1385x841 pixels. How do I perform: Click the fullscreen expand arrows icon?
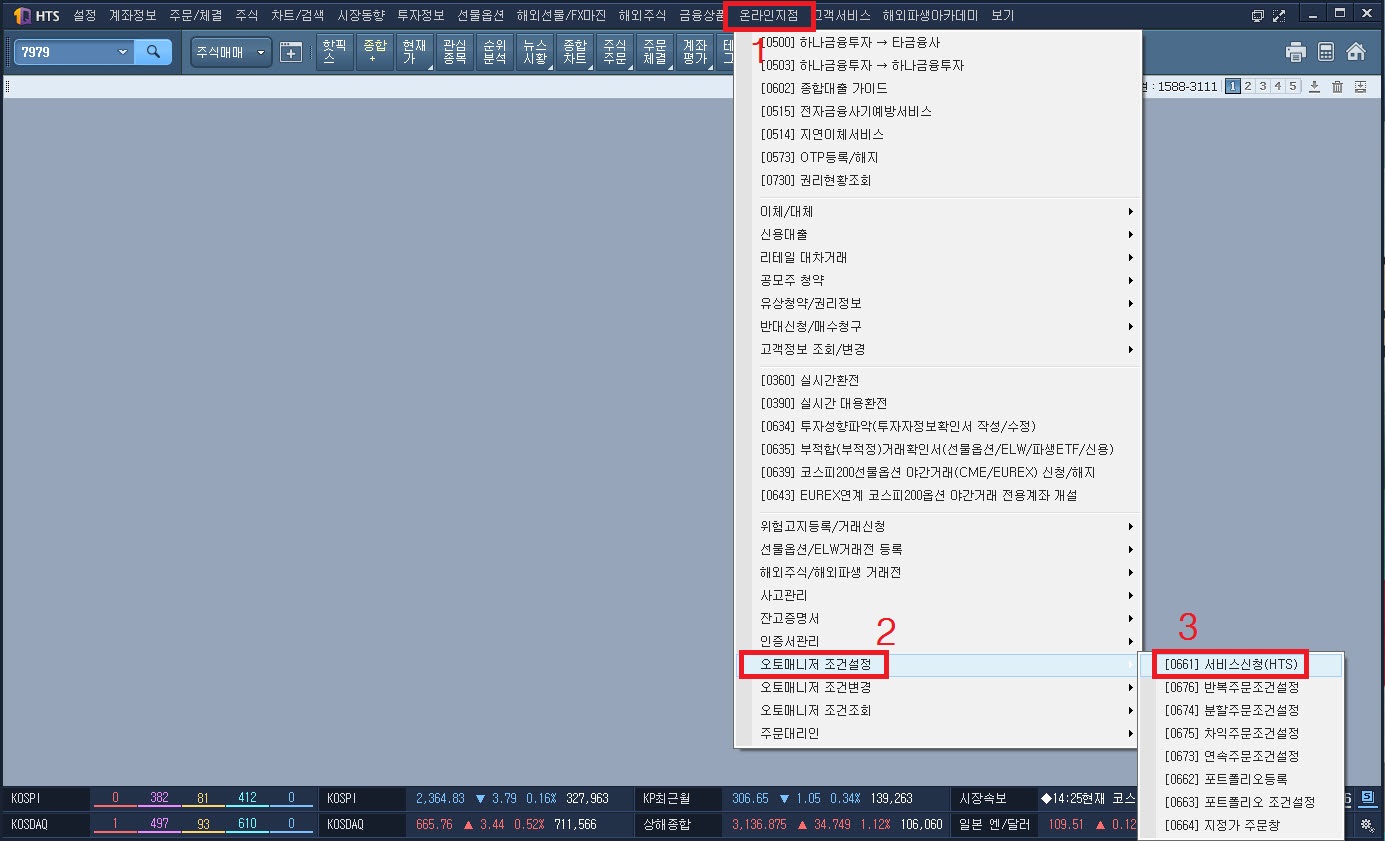tap(1279, 16)
